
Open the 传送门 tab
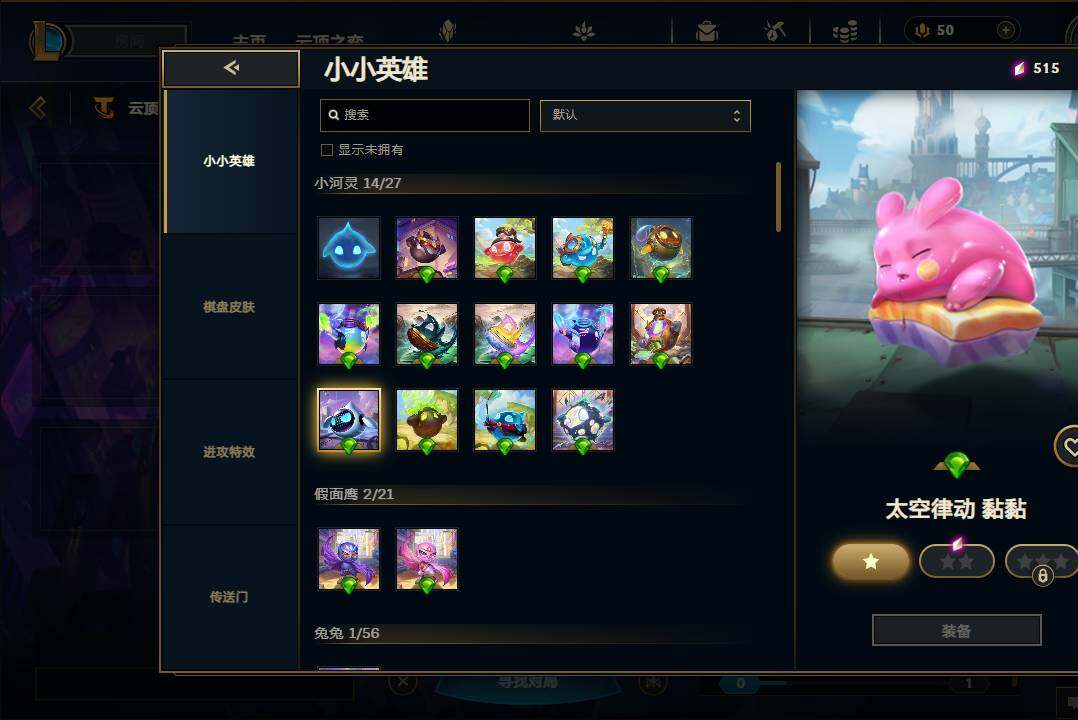229,597
